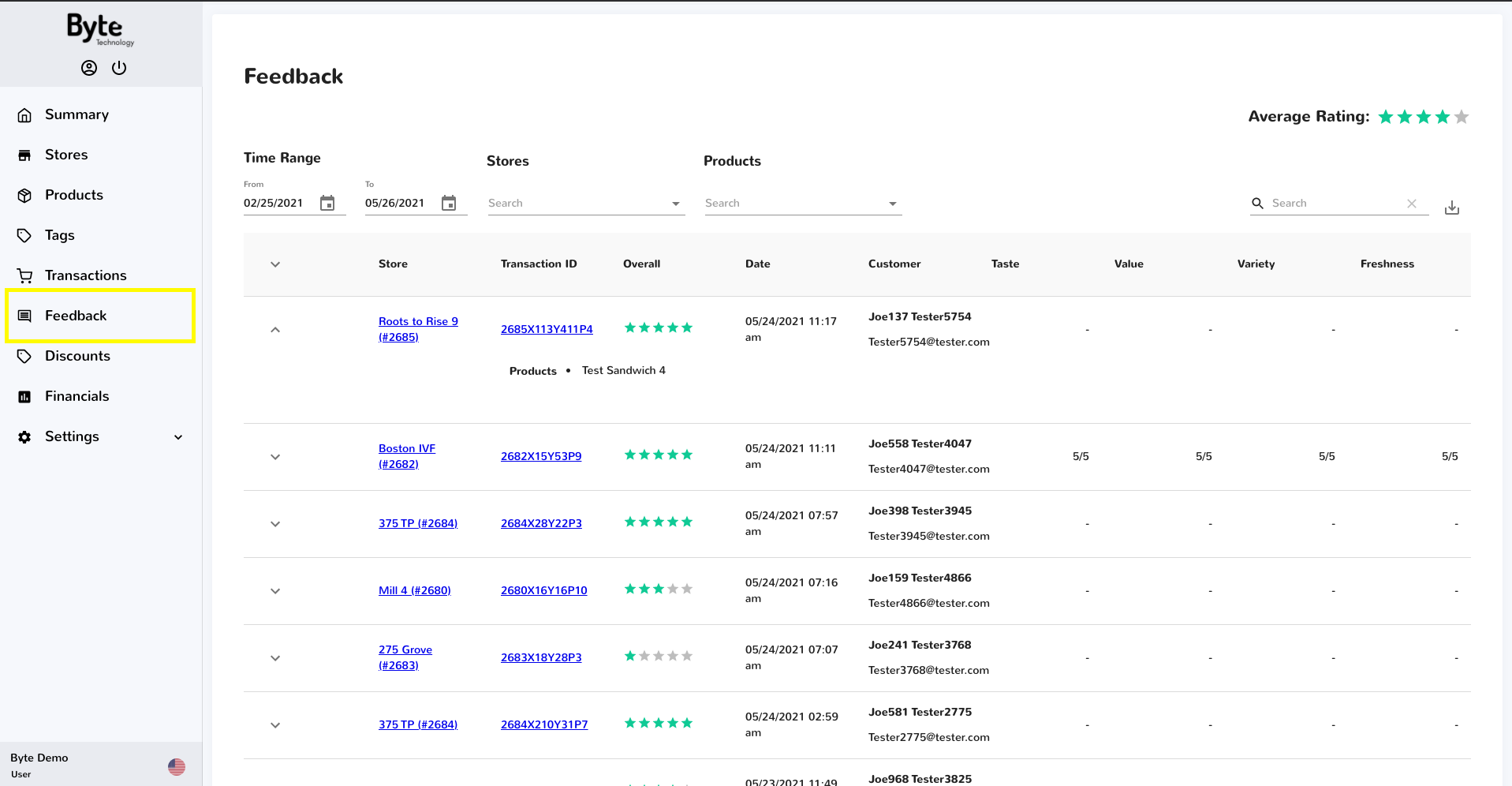The image size is (1512, 786).
Task: Click the 275 Grove one-star rating
Action: click(x=659, y=657)
